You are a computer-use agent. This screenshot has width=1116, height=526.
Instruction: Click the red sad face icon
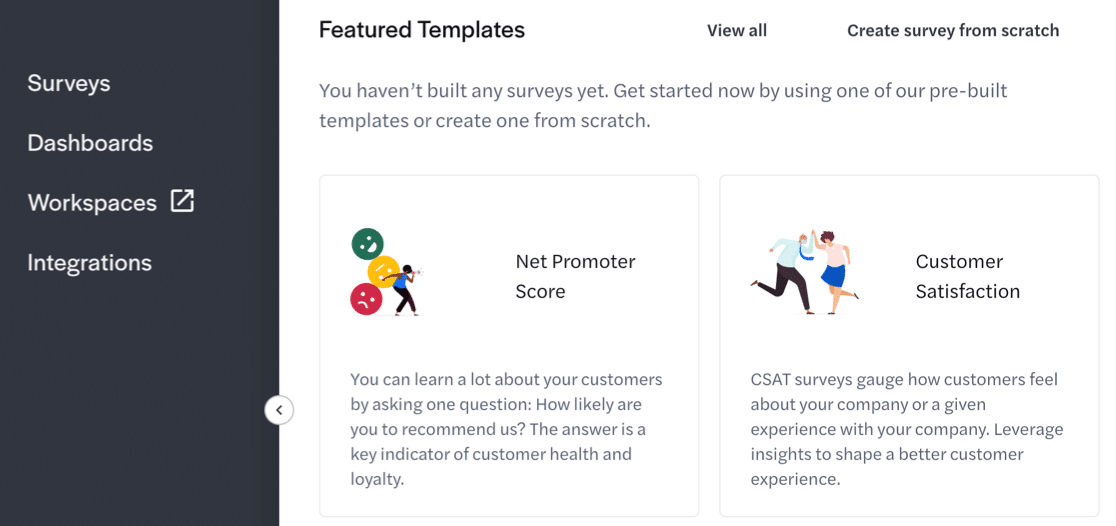[367, 298]
